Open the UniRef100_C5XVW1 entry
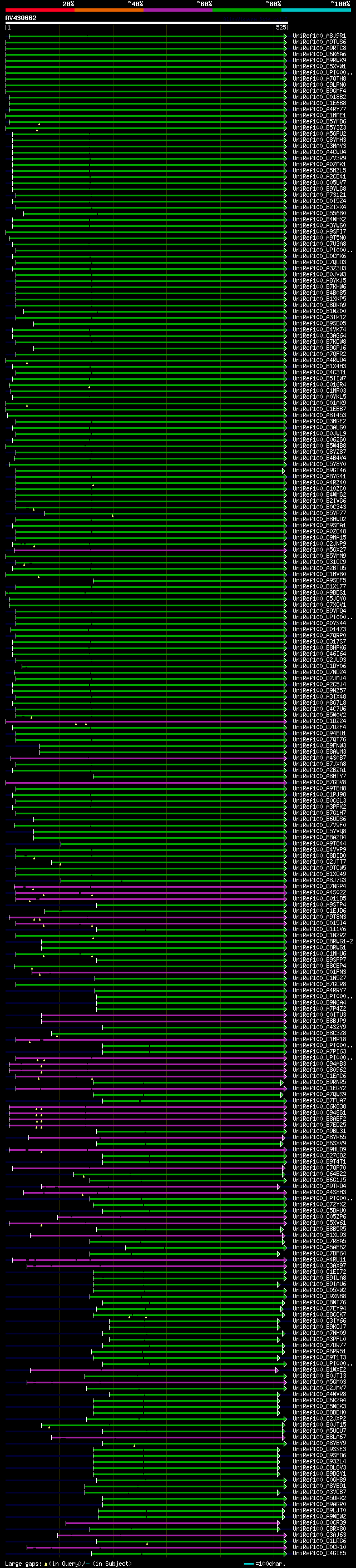The width and height of the screenshot is (356, 1568). coord(319,66)
